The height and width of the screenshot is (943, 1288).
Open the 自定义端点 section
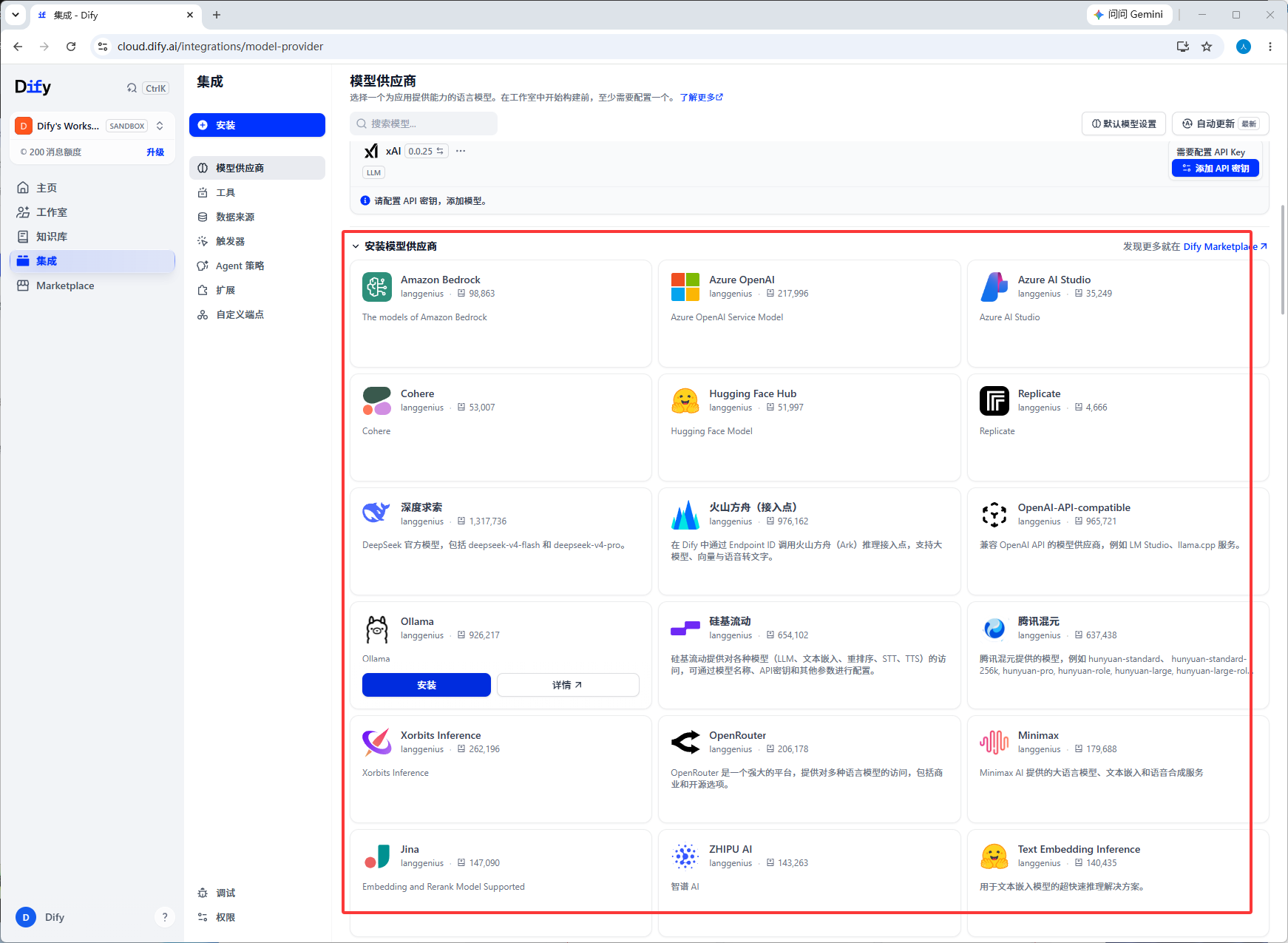(257, 314)
